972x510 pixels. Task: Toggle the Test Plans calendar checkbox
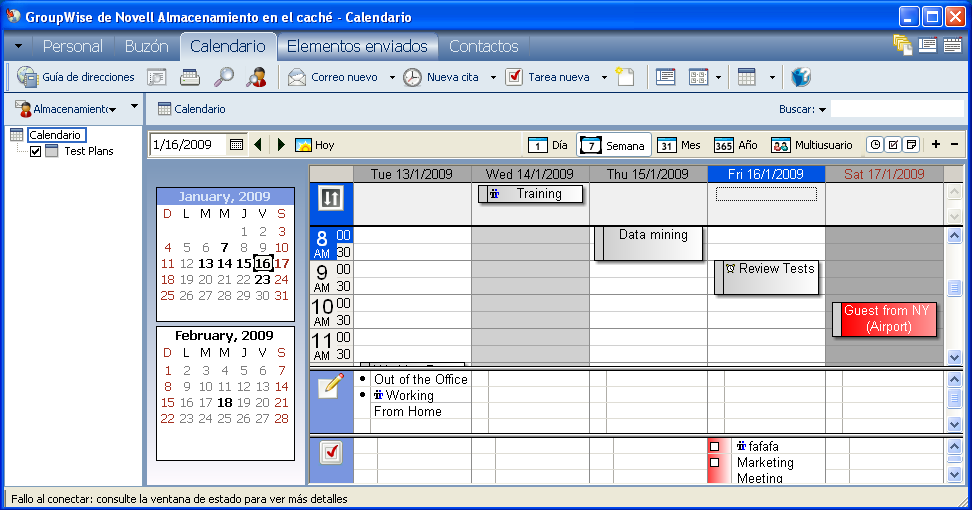(35, 151)
